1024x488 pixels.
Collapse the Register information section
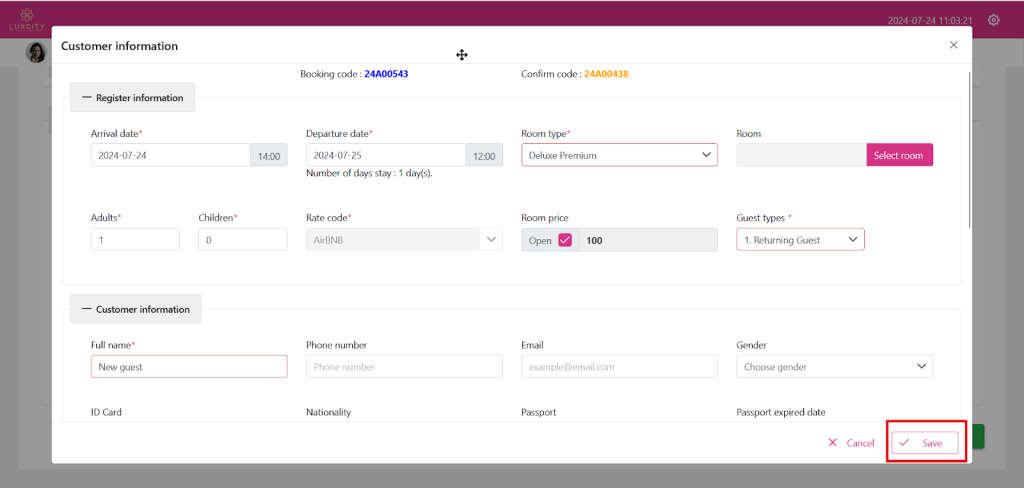(x=132, y=98)
